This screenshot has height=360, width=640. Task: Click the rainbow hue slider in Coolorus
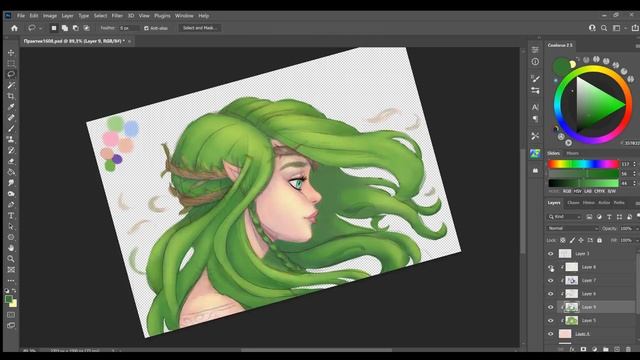point(583,164)
